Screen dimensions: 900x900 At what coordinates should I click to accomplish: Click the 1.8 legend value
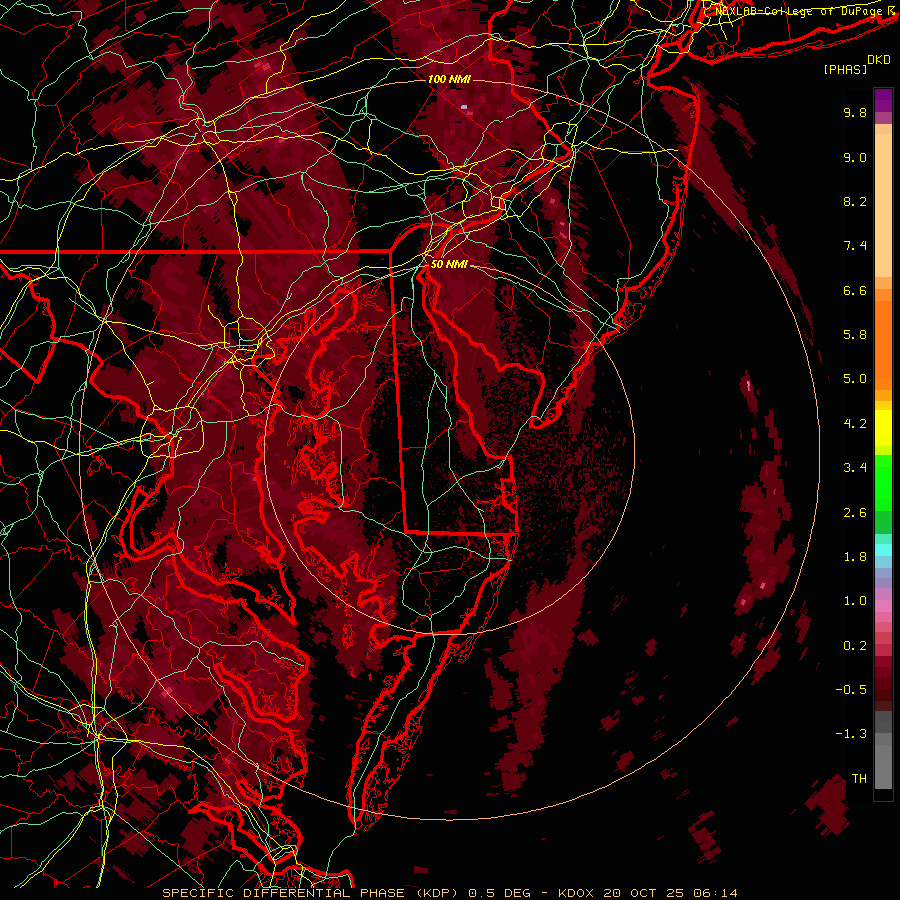tap(855, 557)
